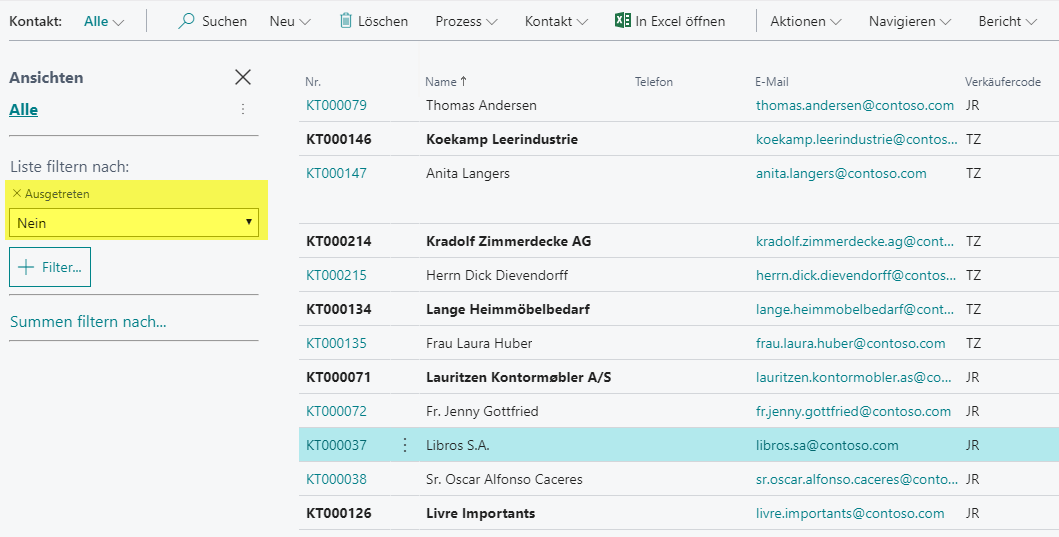Click the Excel icon in toolbar

[622, 20]
